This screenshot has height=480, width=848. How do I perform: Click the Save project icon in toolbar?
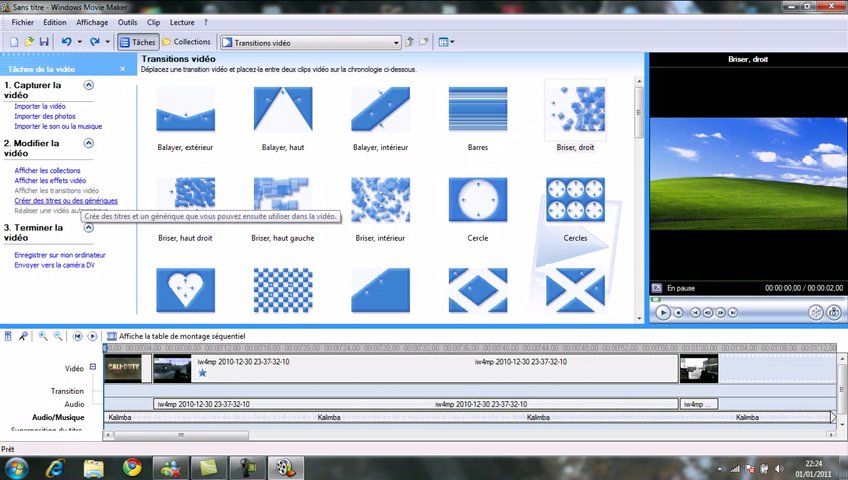(46, 42)
